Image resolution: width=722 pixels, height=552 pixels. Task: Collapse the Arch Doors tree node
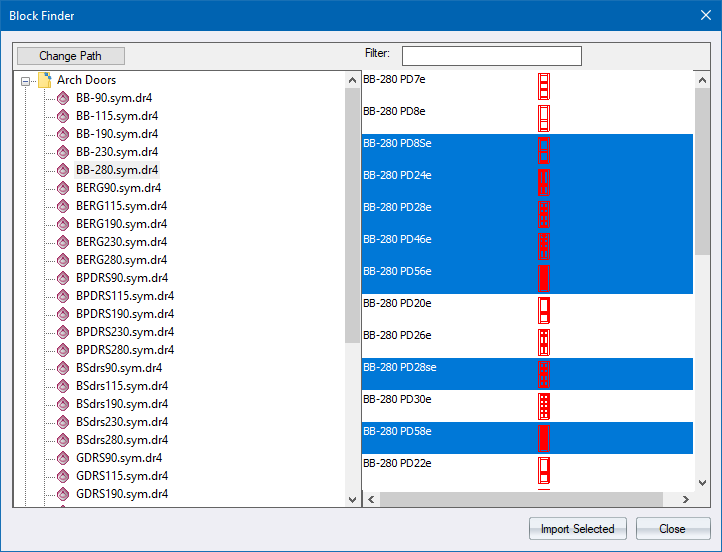[x=26, y=81]
